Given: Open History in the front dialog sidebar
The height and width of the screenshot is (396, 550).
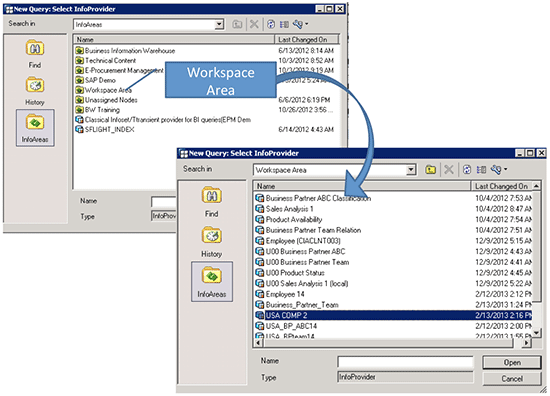Looking at the screenshot, I should (211, 242).
